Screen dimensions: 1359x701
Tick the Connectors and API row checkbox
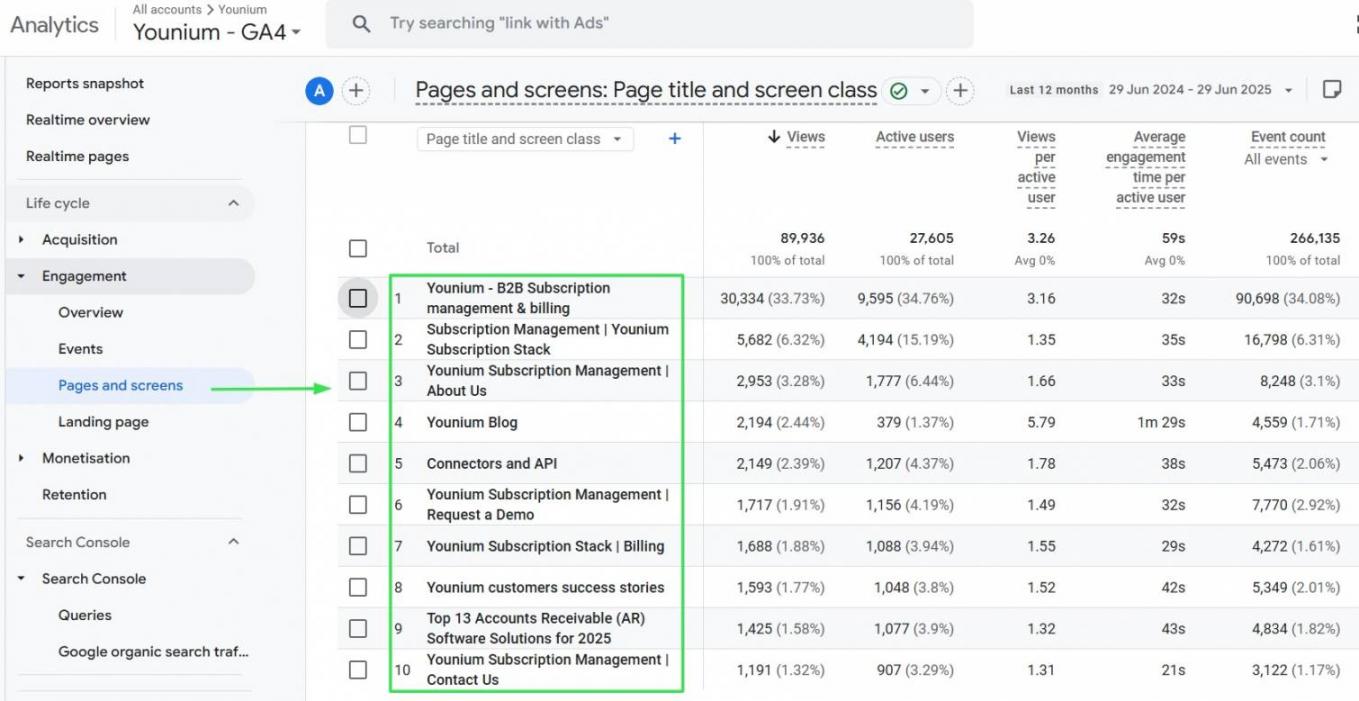358,463
